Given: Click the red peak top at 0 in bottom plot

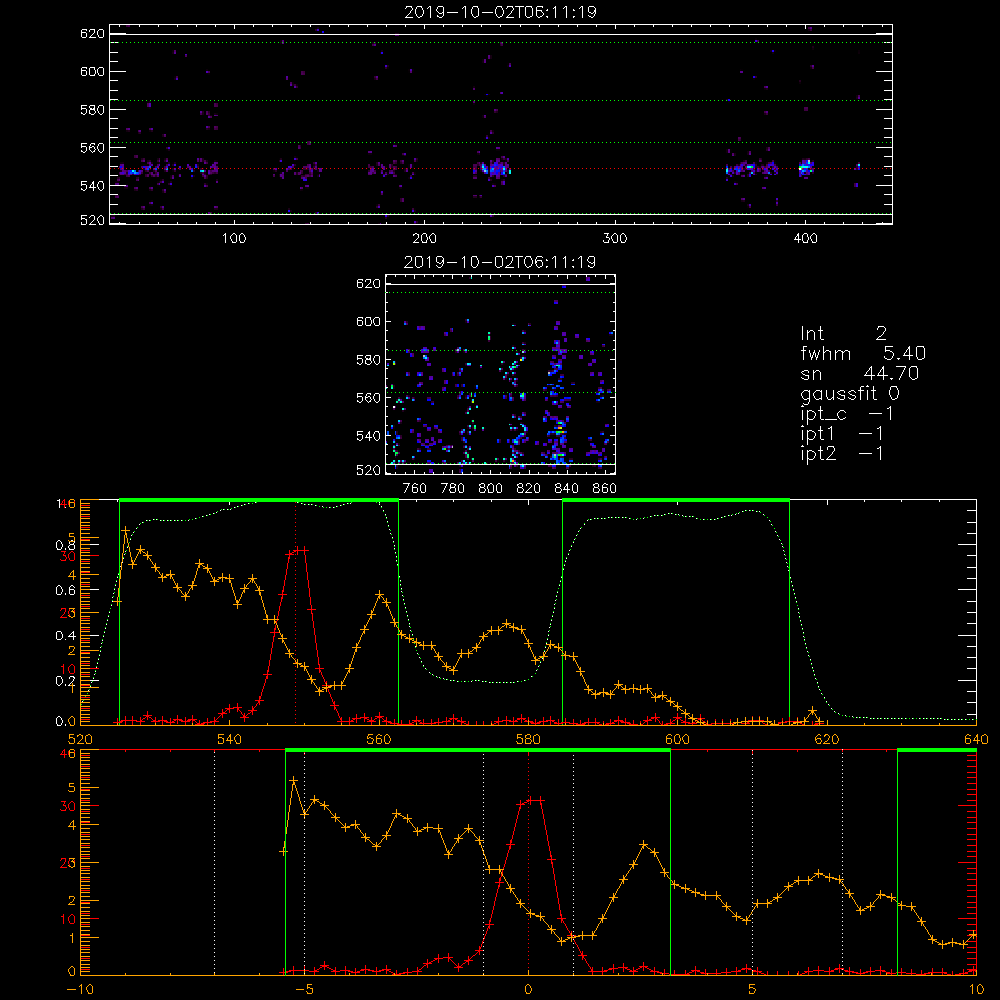Looking at the screenshot, I should click(534, 800).
